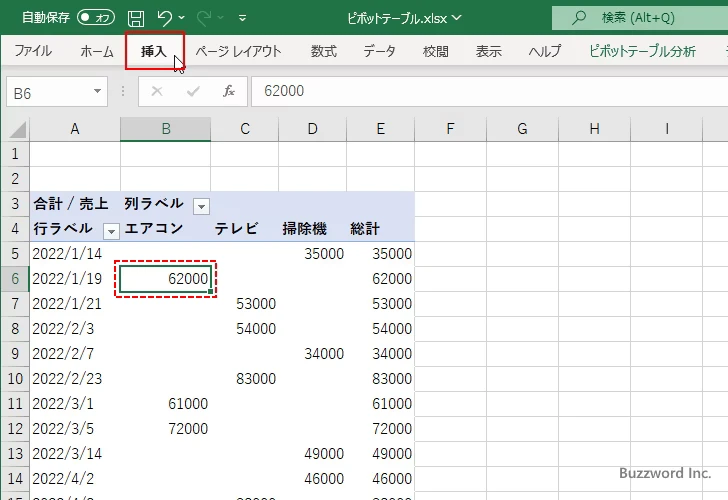Open the Customize Quick Access Toolbar dropdown
The width and height of the screenshot is (728, 500).
tap(242, 18)
